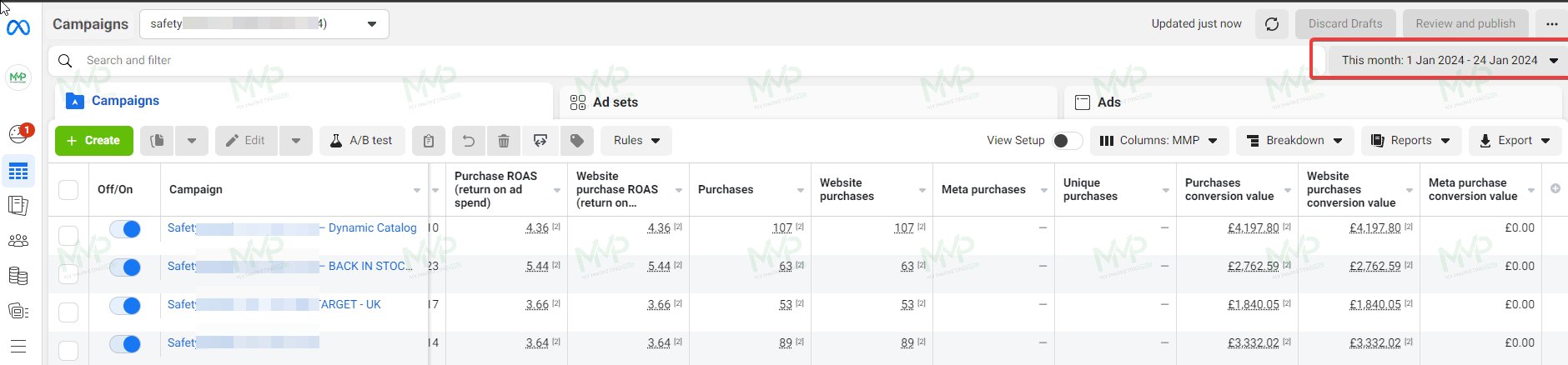The height and width of the screenshot is (365, 1568).
Task: Open the This month date range dropdown
Action: click(x=1449, y=60)
